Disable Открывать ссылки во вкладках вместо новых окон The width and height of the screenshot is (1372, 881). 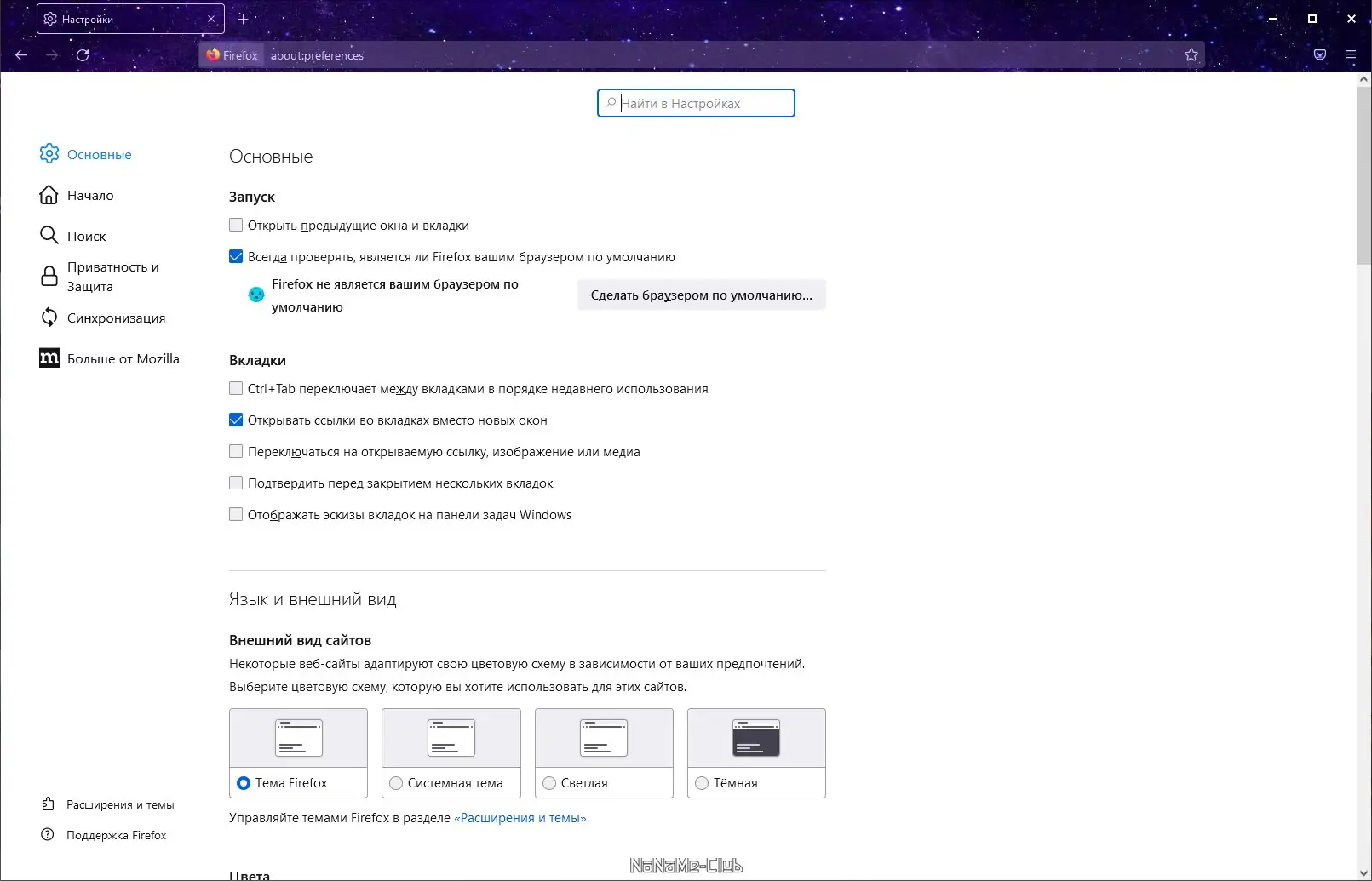coord(236,420)
